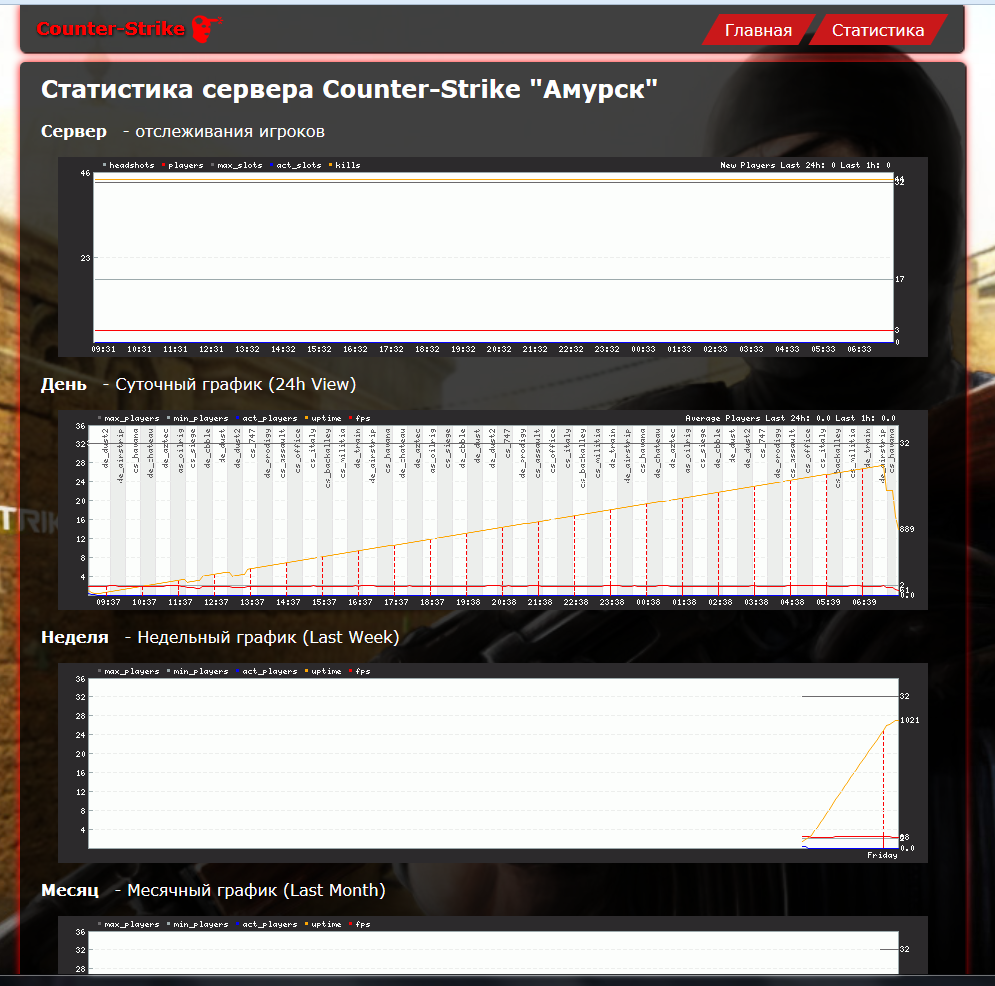Open the 24h daily graph image

(x=492, y=510)
